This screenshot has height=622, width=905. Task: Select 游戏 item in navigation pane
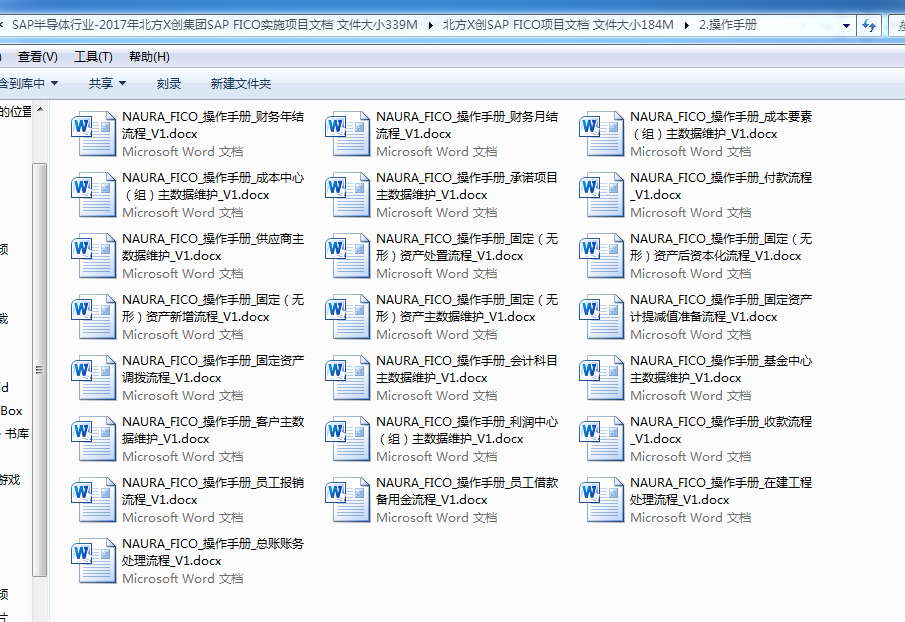tap(10, 480)
